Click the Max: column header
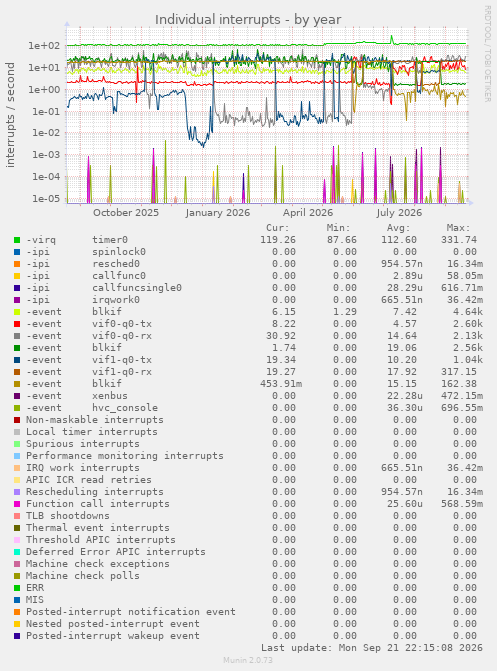The width and height of the screenshot is (497, 671). pyautogui.click(x=458, y=228)
